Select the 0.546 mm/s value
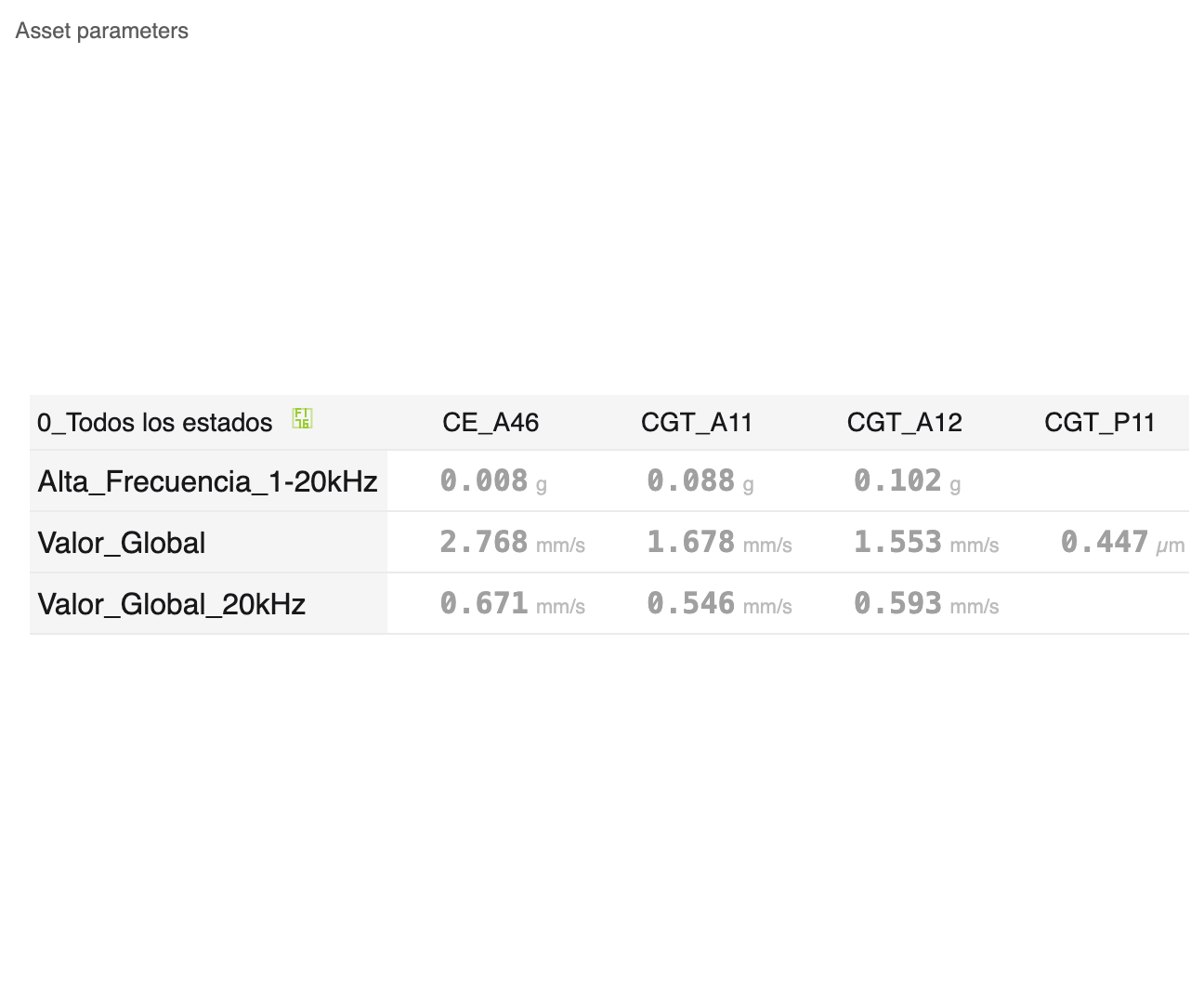Screen dimensions: 1204x1000 [720, 603]
